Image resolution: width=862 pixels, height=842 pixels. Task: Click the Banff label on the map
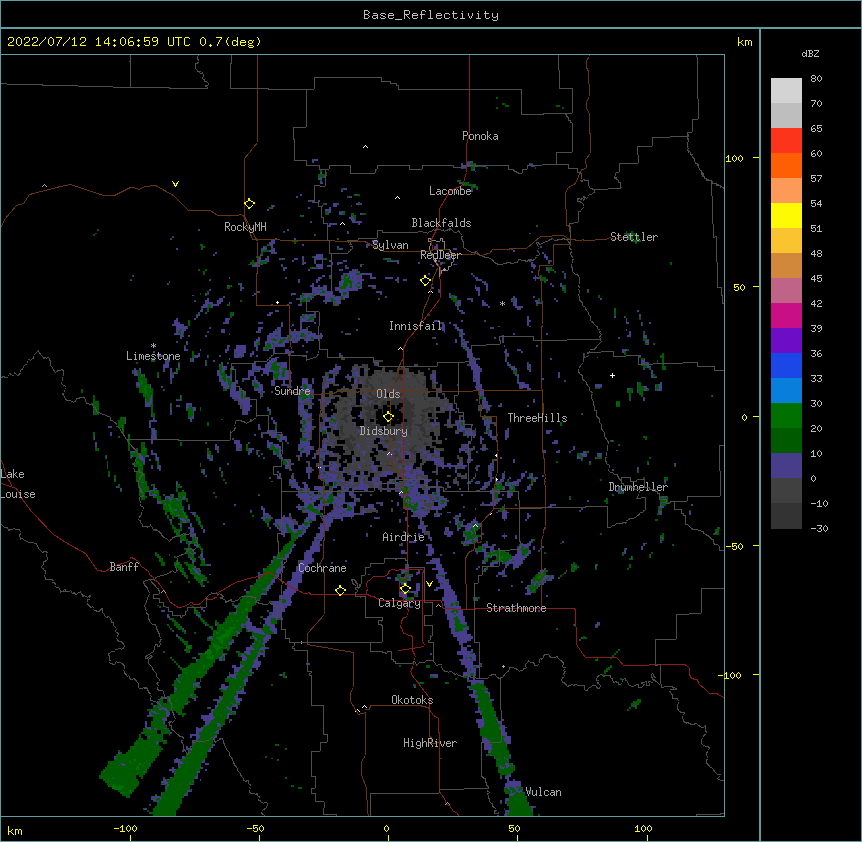(x=124, y=567)
